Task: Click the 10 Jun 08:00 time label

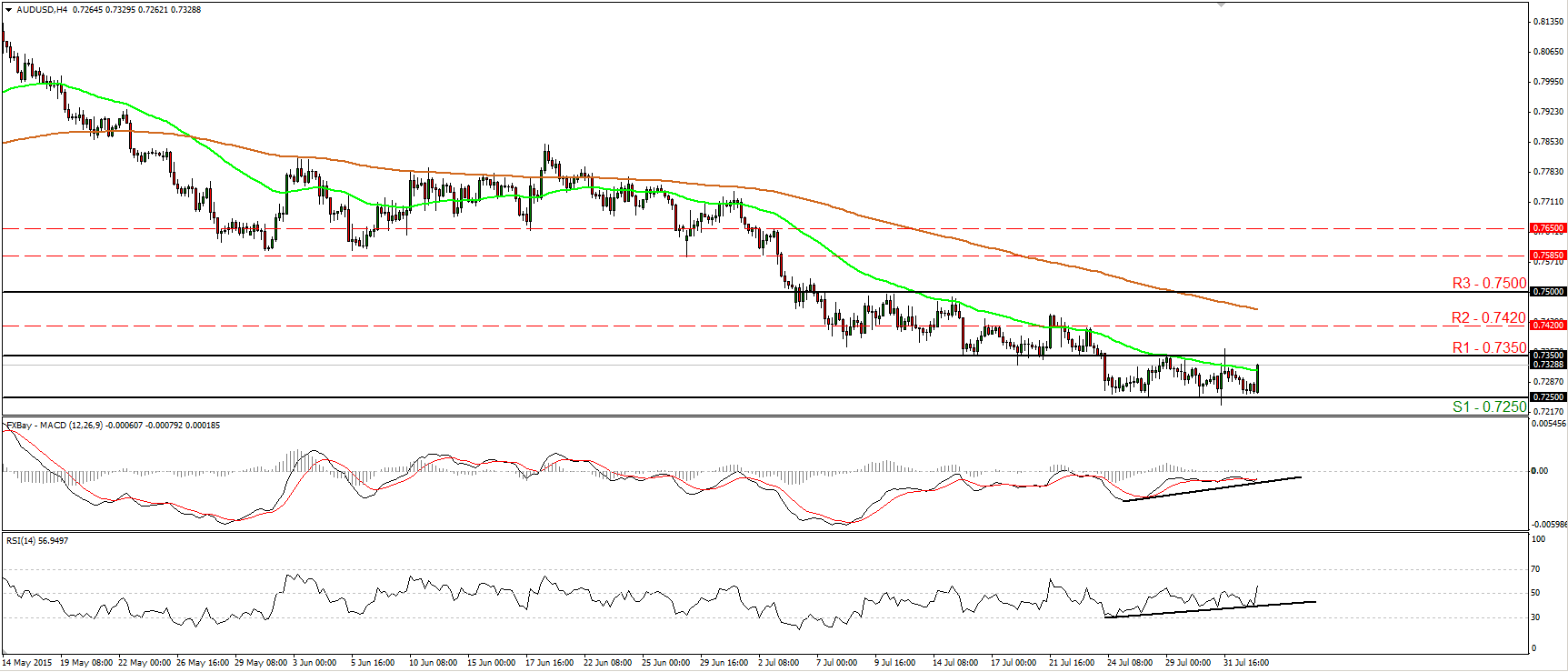Action: (432, 663)
